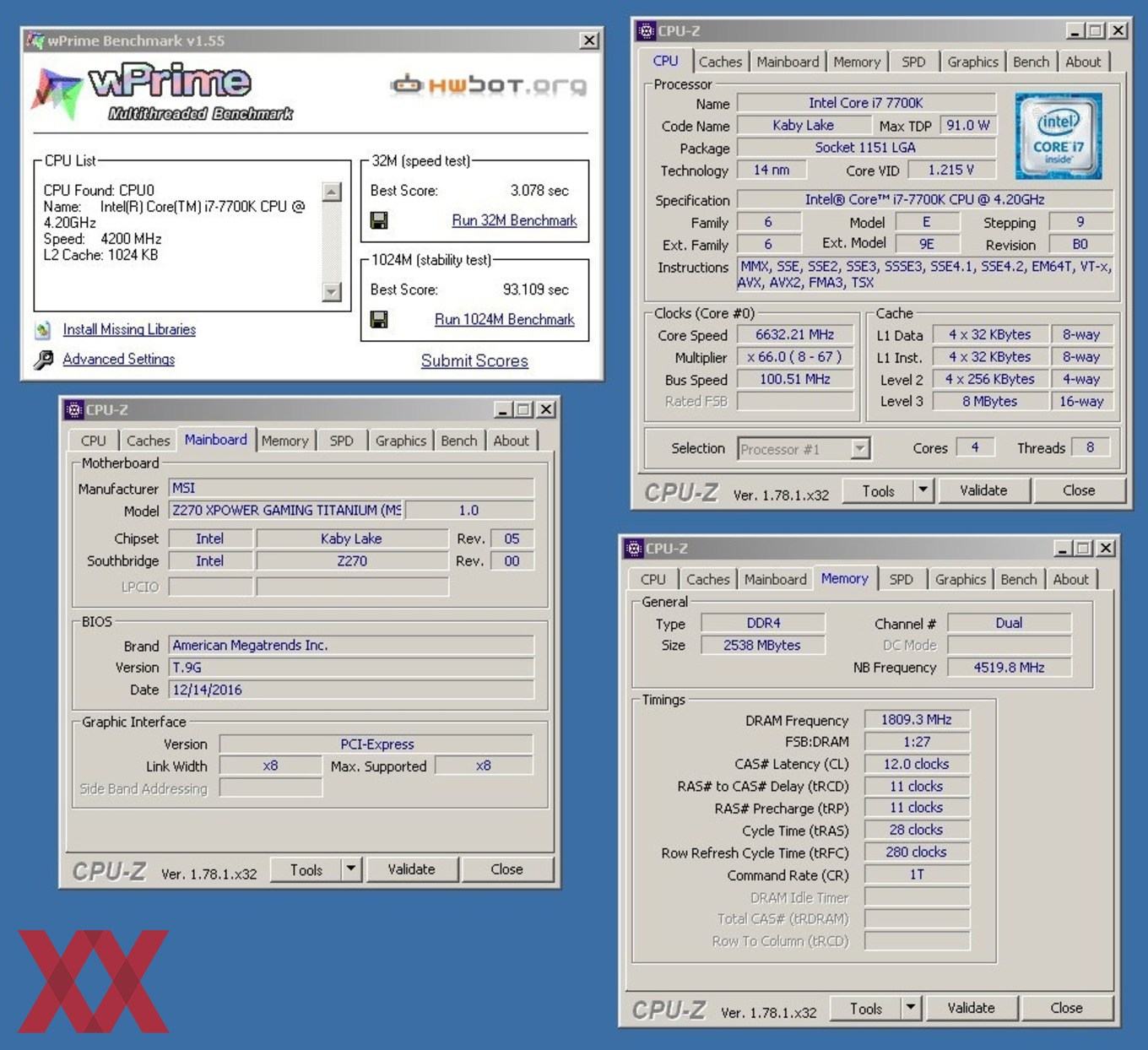Open Caches tab in Memory window
This screenshot has width=1148, height=1050.
[x=707, y=579]
